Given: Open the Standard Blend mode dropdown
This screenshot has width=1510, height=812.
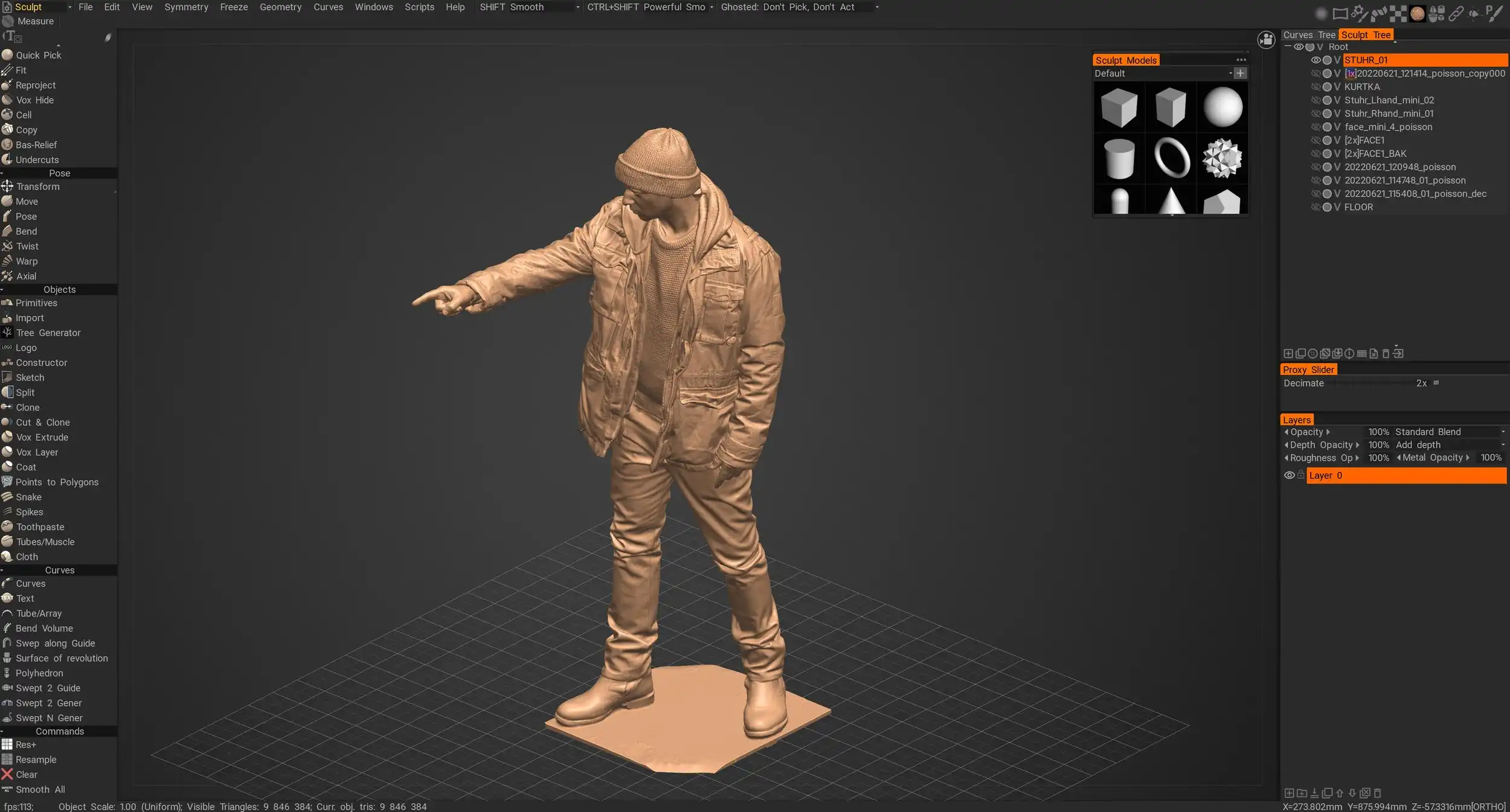Looking at the screenshot, I should pyautogui.click(x=1448, y=432).
